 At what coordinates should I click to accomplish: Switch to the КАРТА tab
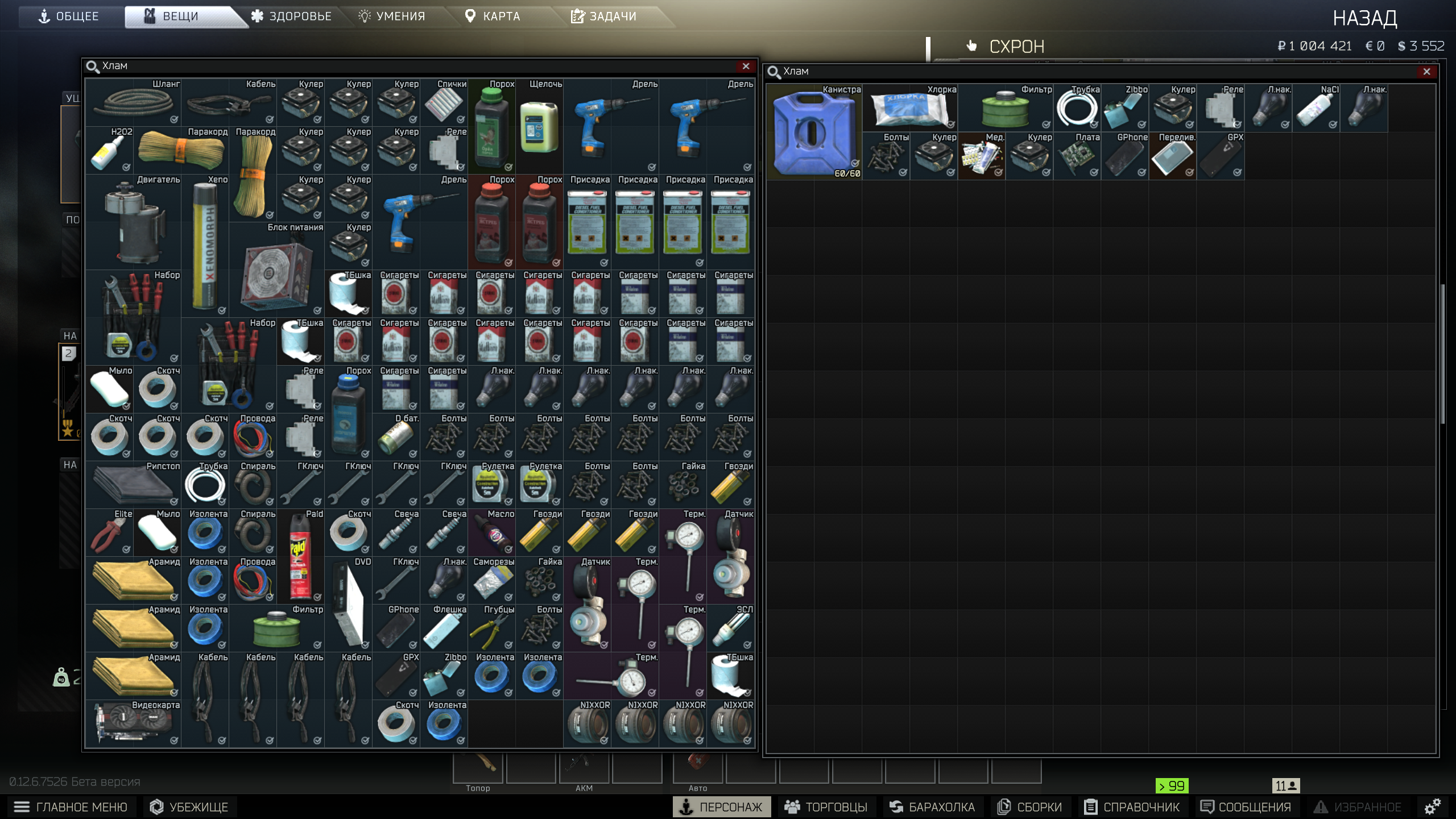coord(493,16)
